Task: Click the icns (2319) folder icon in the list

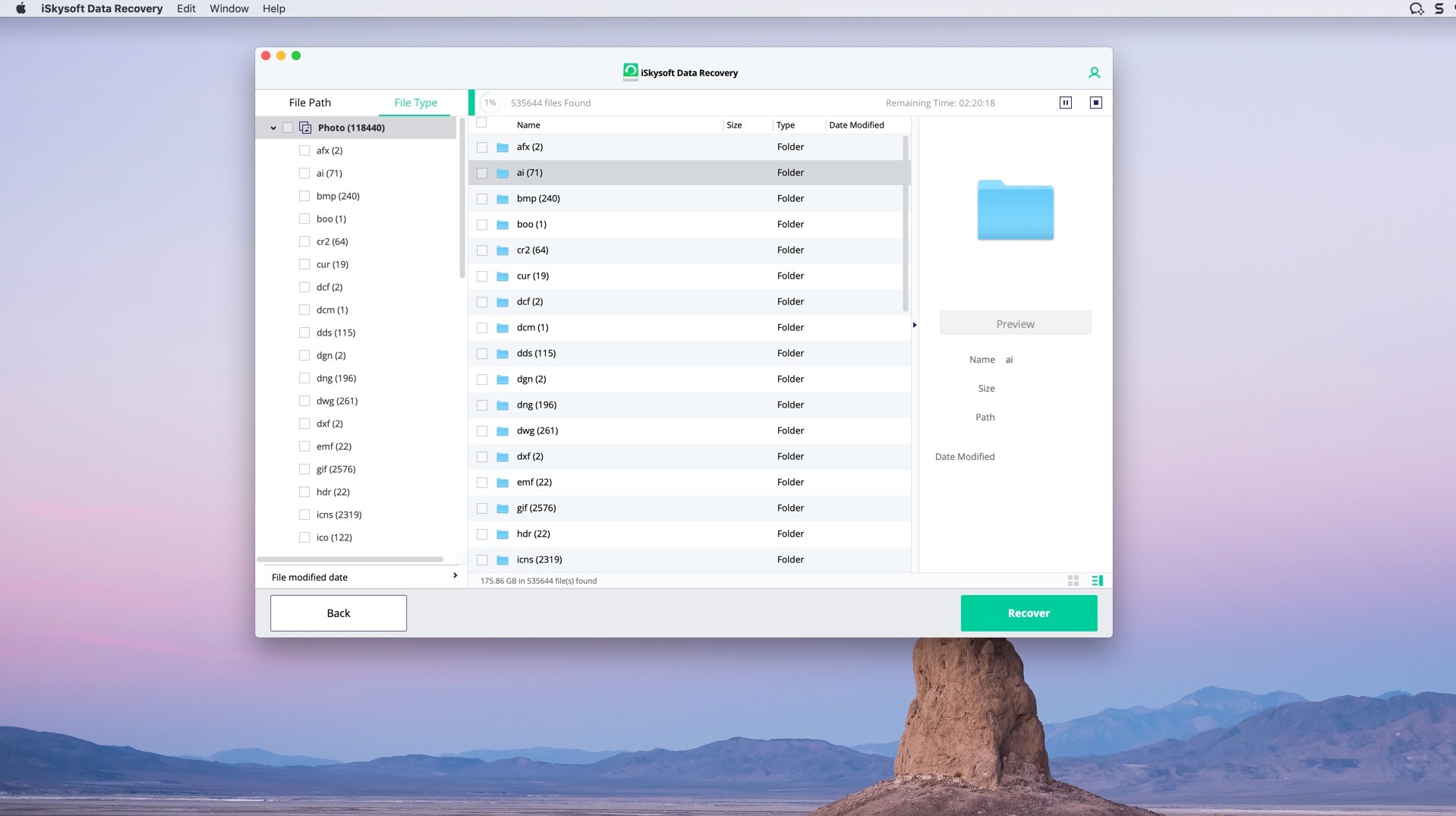Action: (x=503, y=560)
